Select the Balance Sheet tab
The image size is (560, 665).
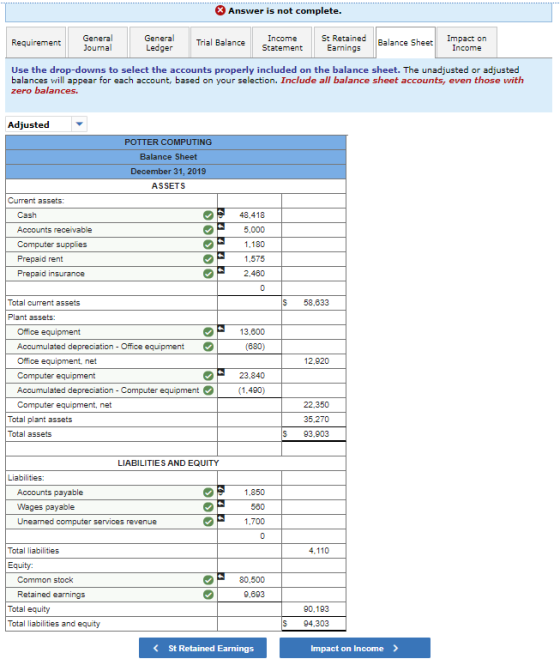point(405,42)
